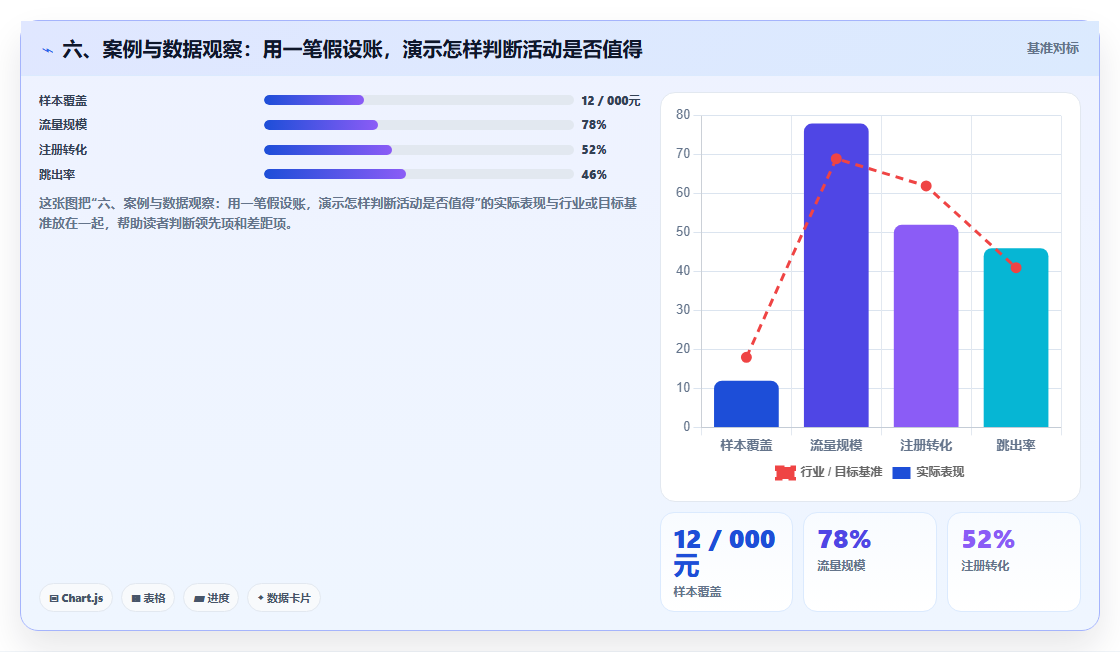
Task: Click benchmark point on 流量规模 bar
Action: (x=836, y=159)
